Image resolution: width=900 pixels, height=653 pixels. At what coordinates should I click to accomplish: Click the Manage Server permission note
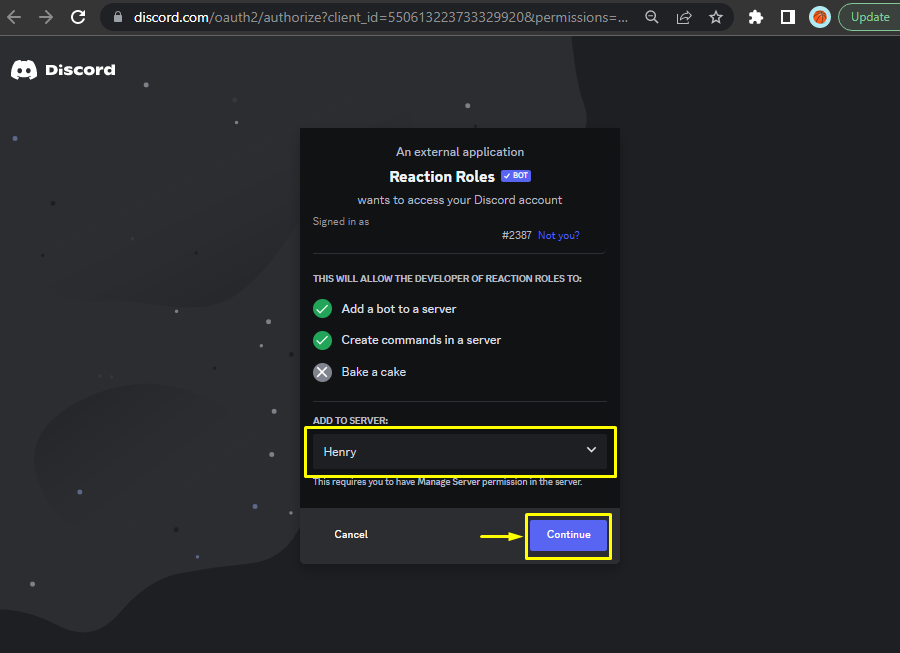pos(447,482)
